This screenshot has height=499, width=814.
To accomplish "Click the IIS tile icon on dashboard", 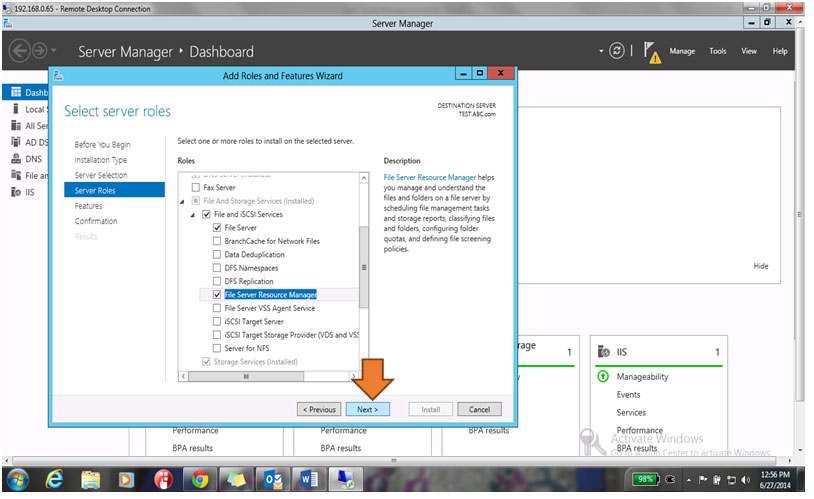I will [x=603, y=352].
